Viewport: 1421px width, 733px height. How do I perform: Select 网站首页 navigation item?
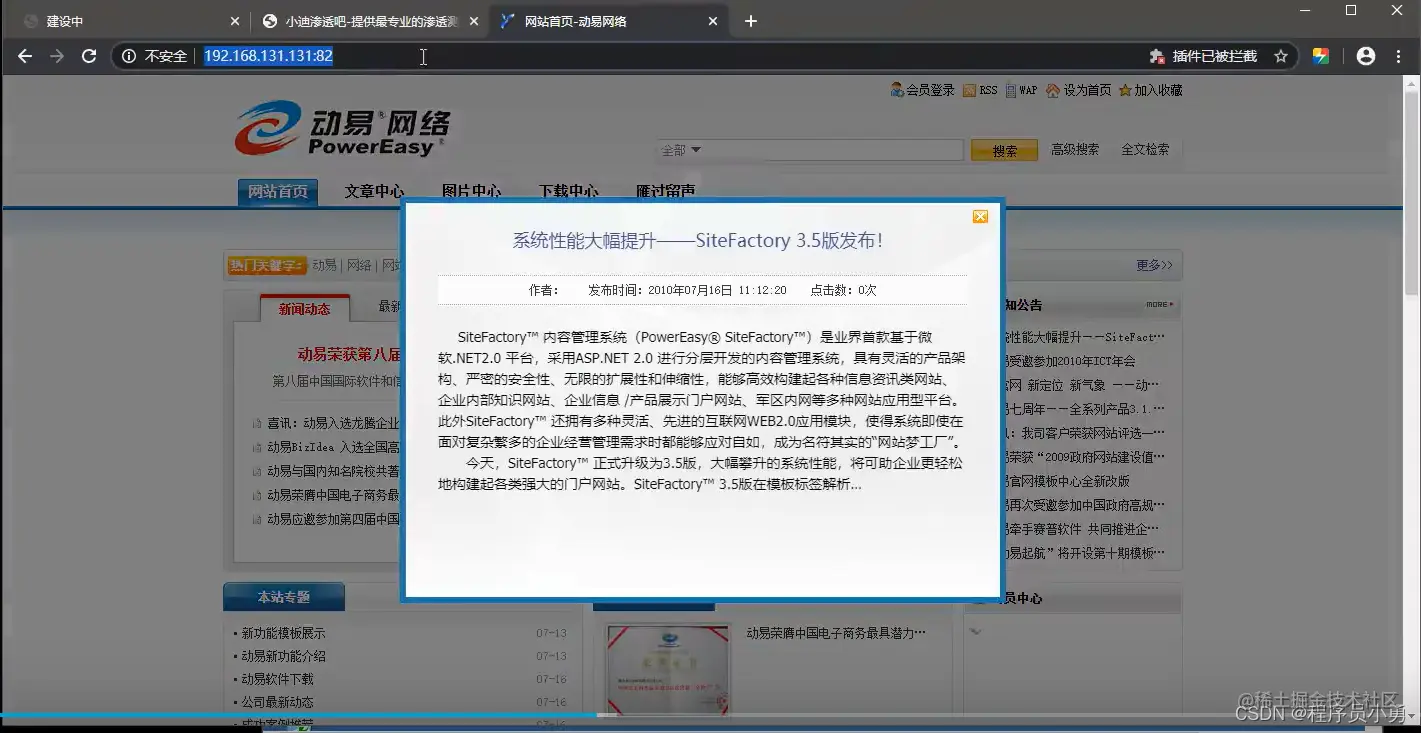(278, 191)
